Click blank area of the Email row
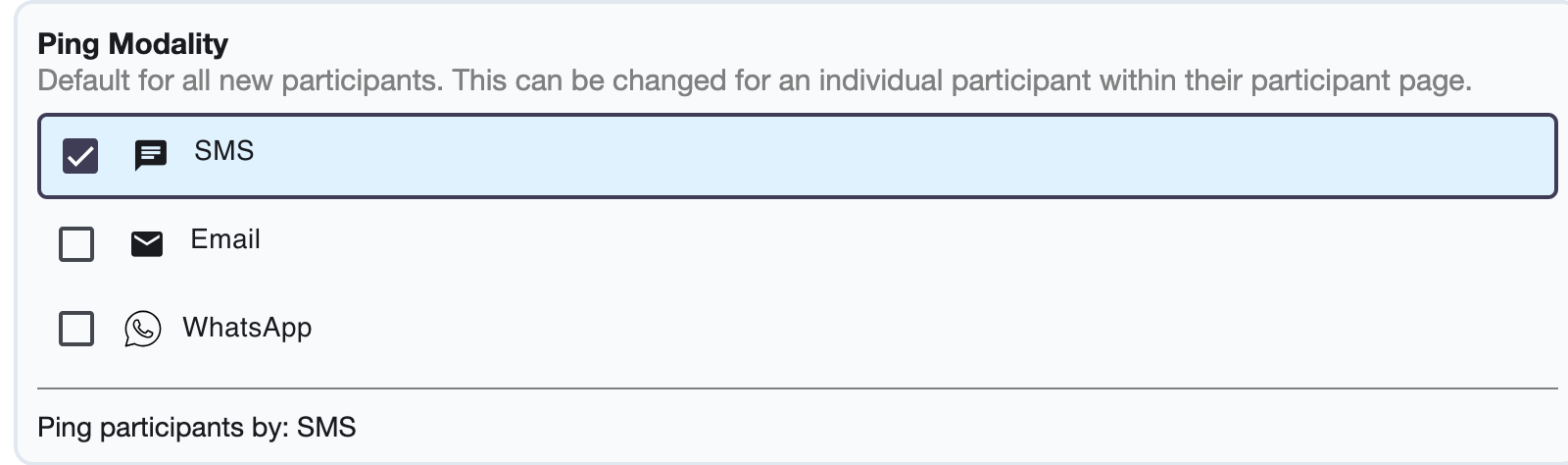The image size is (1568, 465). [882, 243]
